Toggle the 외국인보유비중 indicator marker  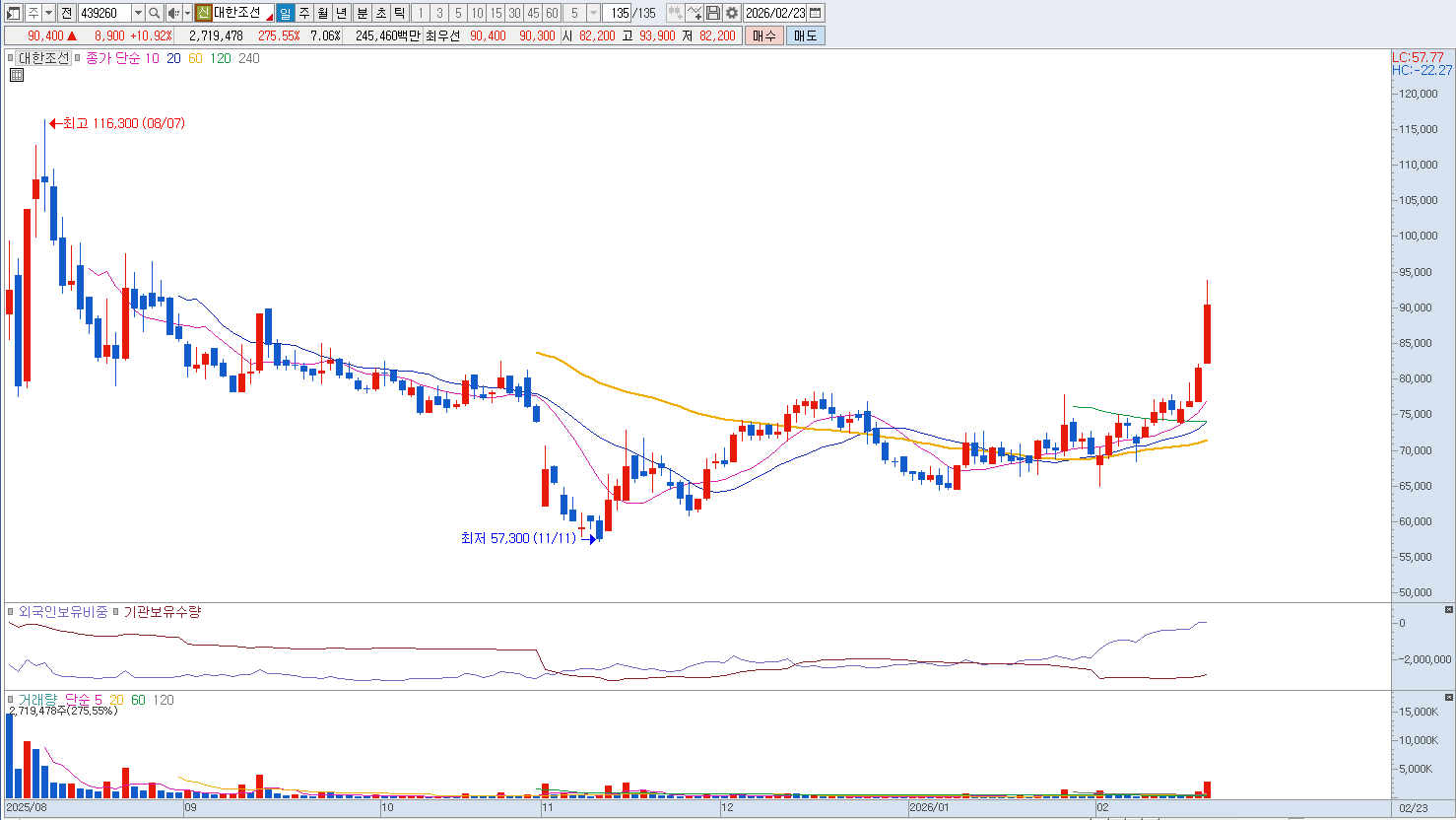[12, 612]
